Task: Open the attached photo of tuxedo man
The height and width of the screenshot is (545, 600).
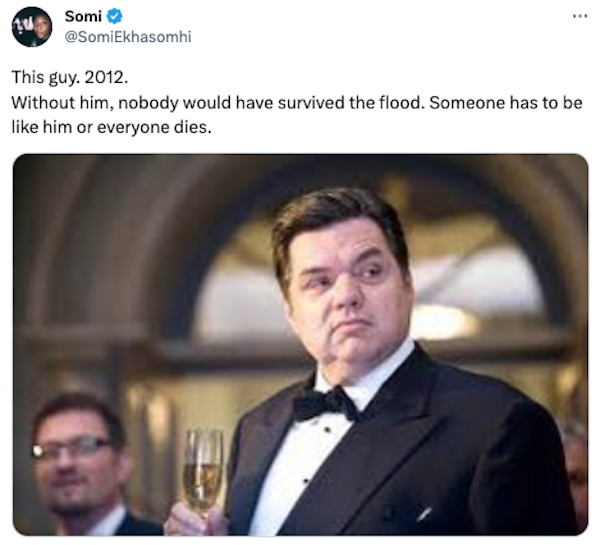Action: click(300, 344)
